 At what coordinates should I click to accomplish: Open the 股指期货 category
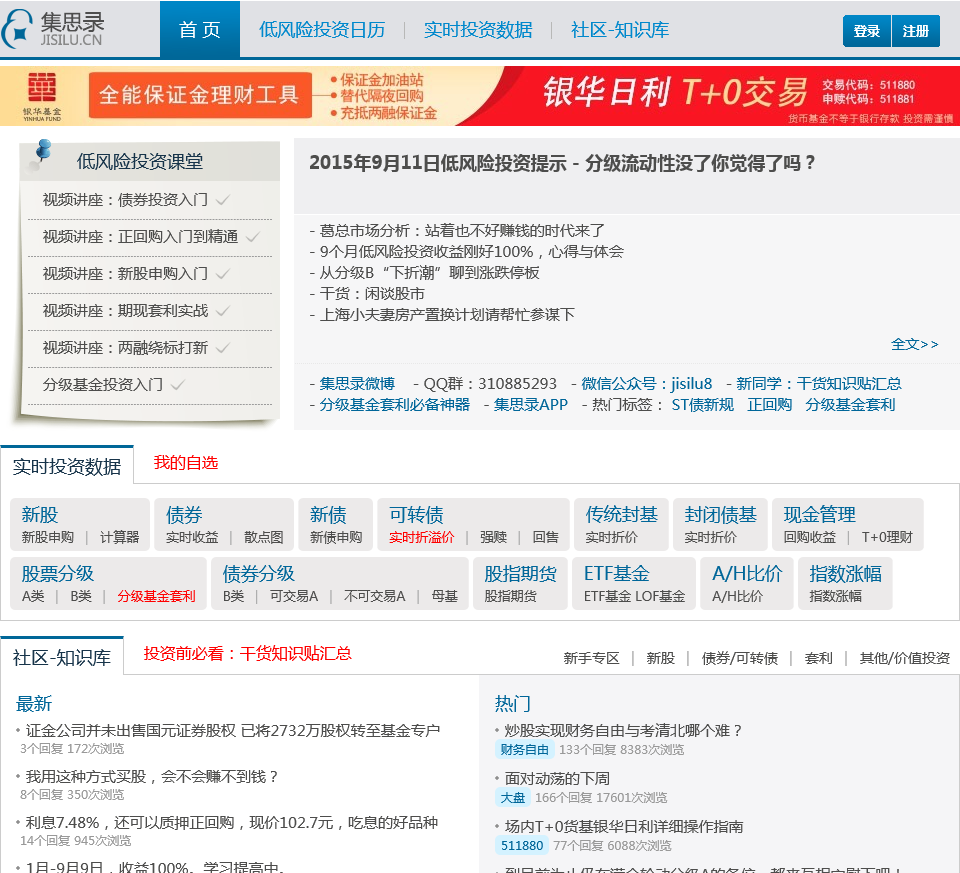(x=520, y=574)
